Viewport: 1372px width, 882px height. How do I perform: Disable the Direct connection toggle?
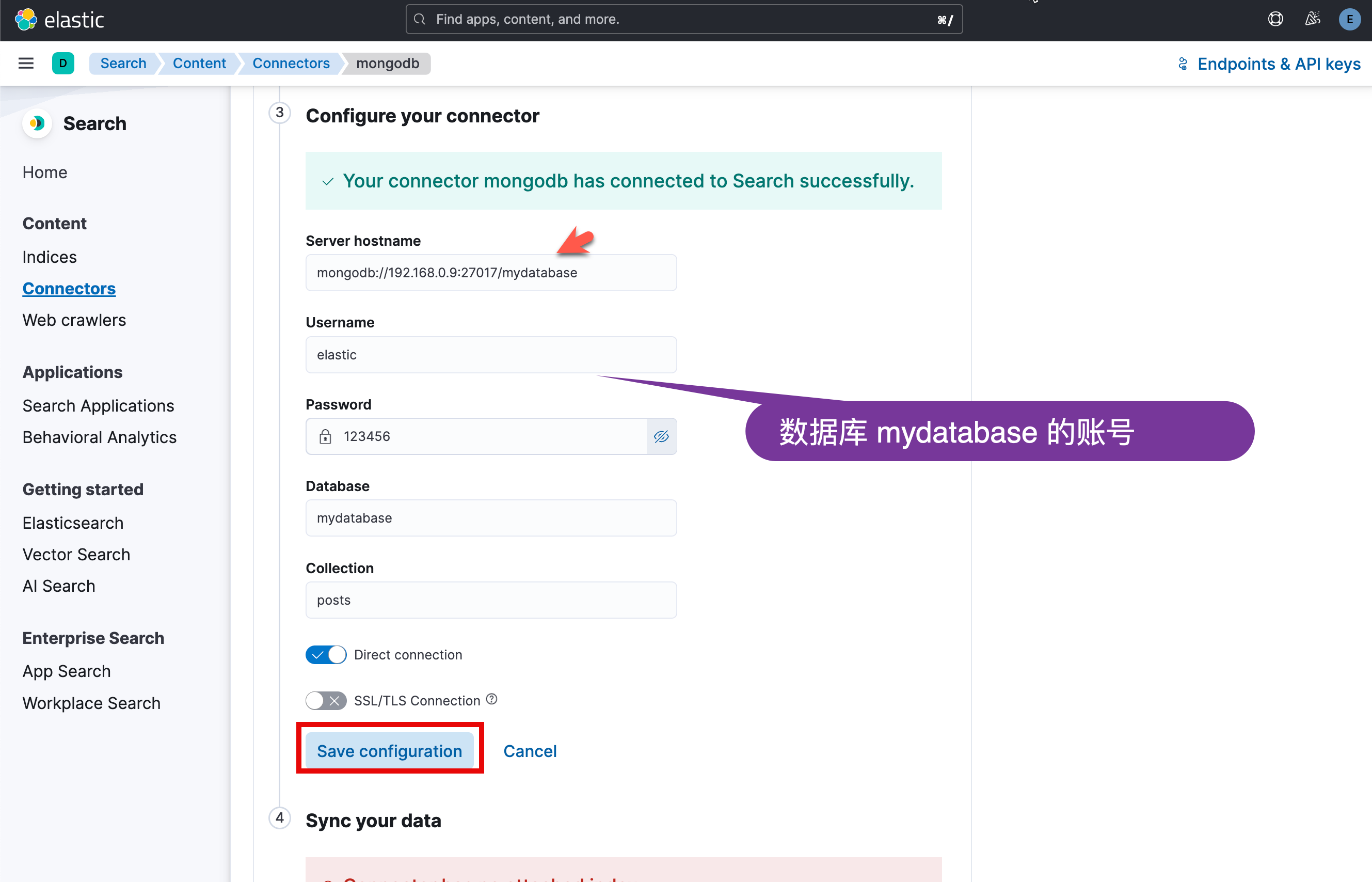click(x=326, y=655)
